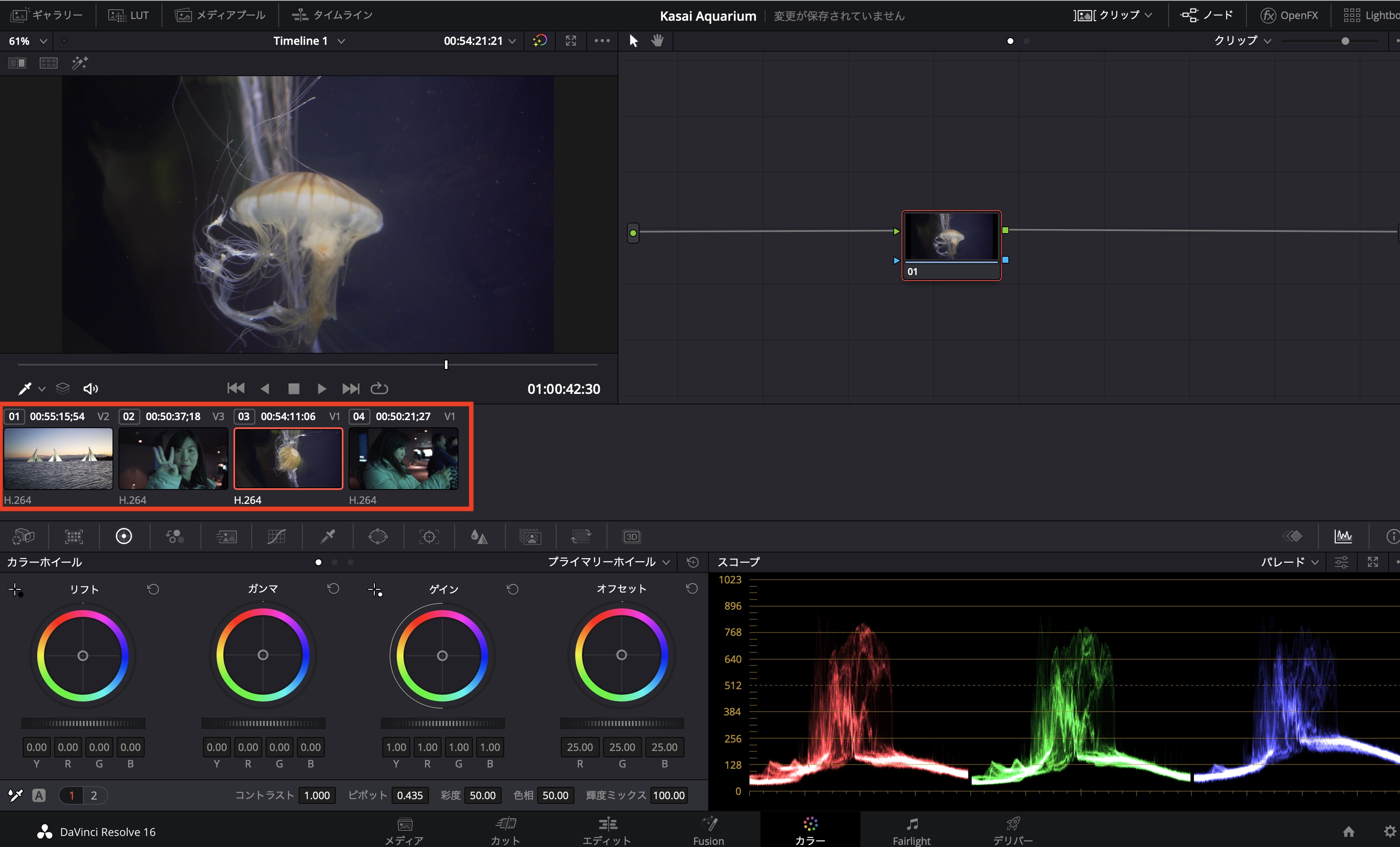Image resolution: width=1400 pixels, height=847 pixels.
Task: Open the OpenFX panel button
Action: (x=1289, y=15)
